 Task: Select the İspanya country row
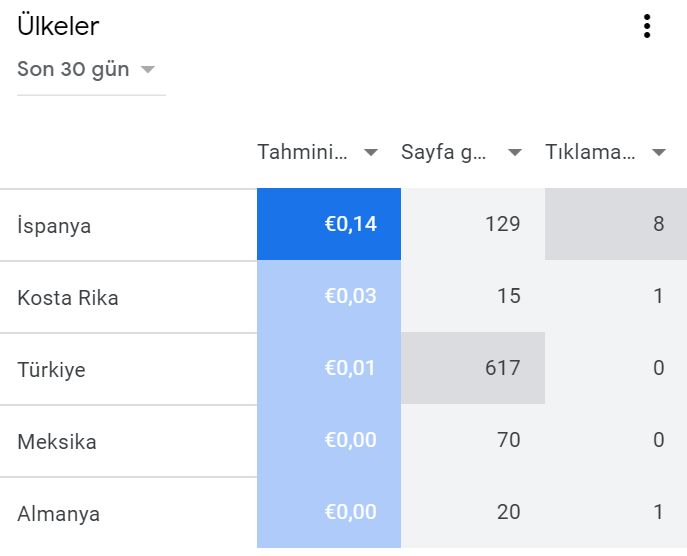click(x=344, y=225)
